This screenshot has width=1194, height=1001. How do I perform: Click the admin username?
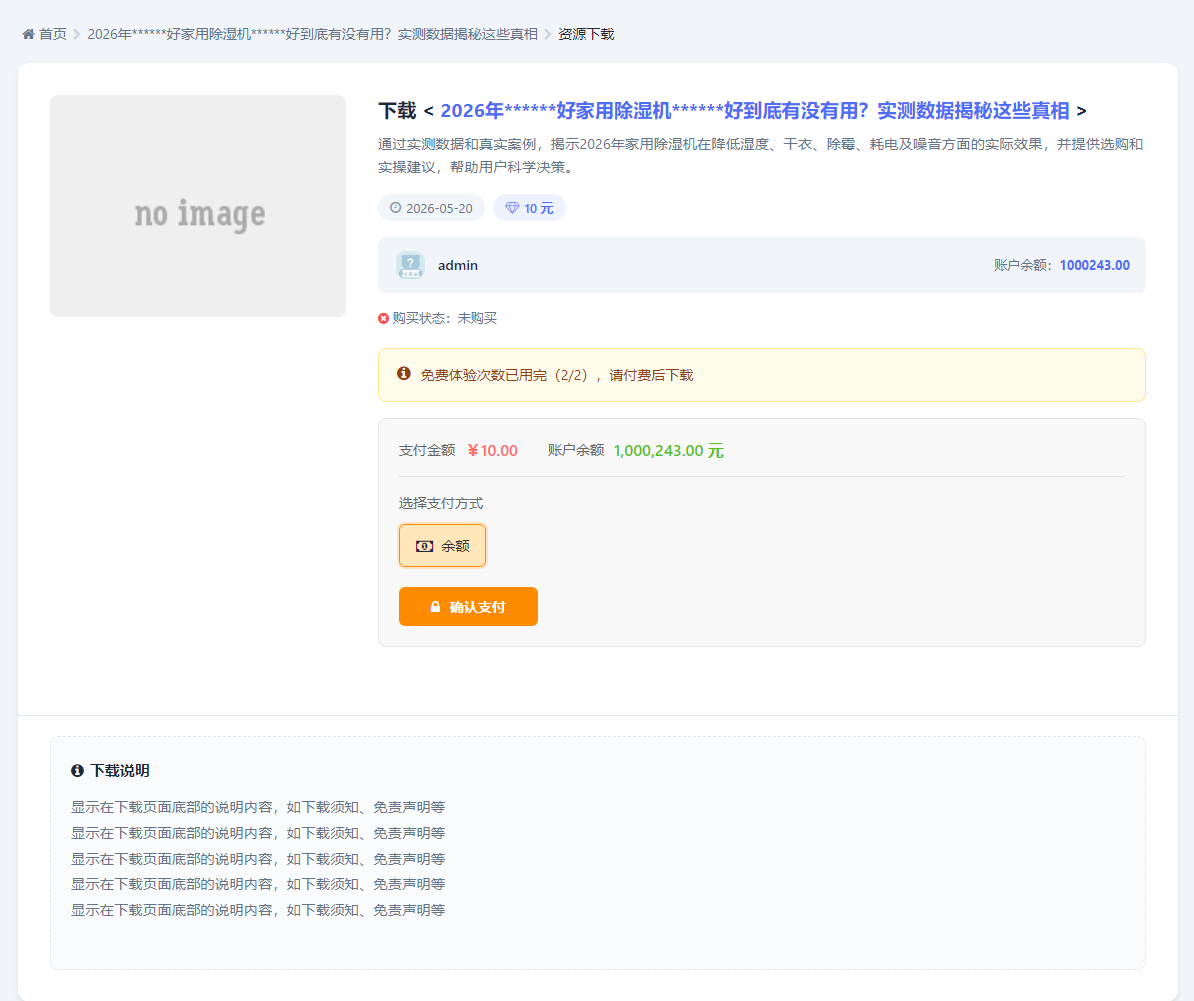tap(458, 265)
